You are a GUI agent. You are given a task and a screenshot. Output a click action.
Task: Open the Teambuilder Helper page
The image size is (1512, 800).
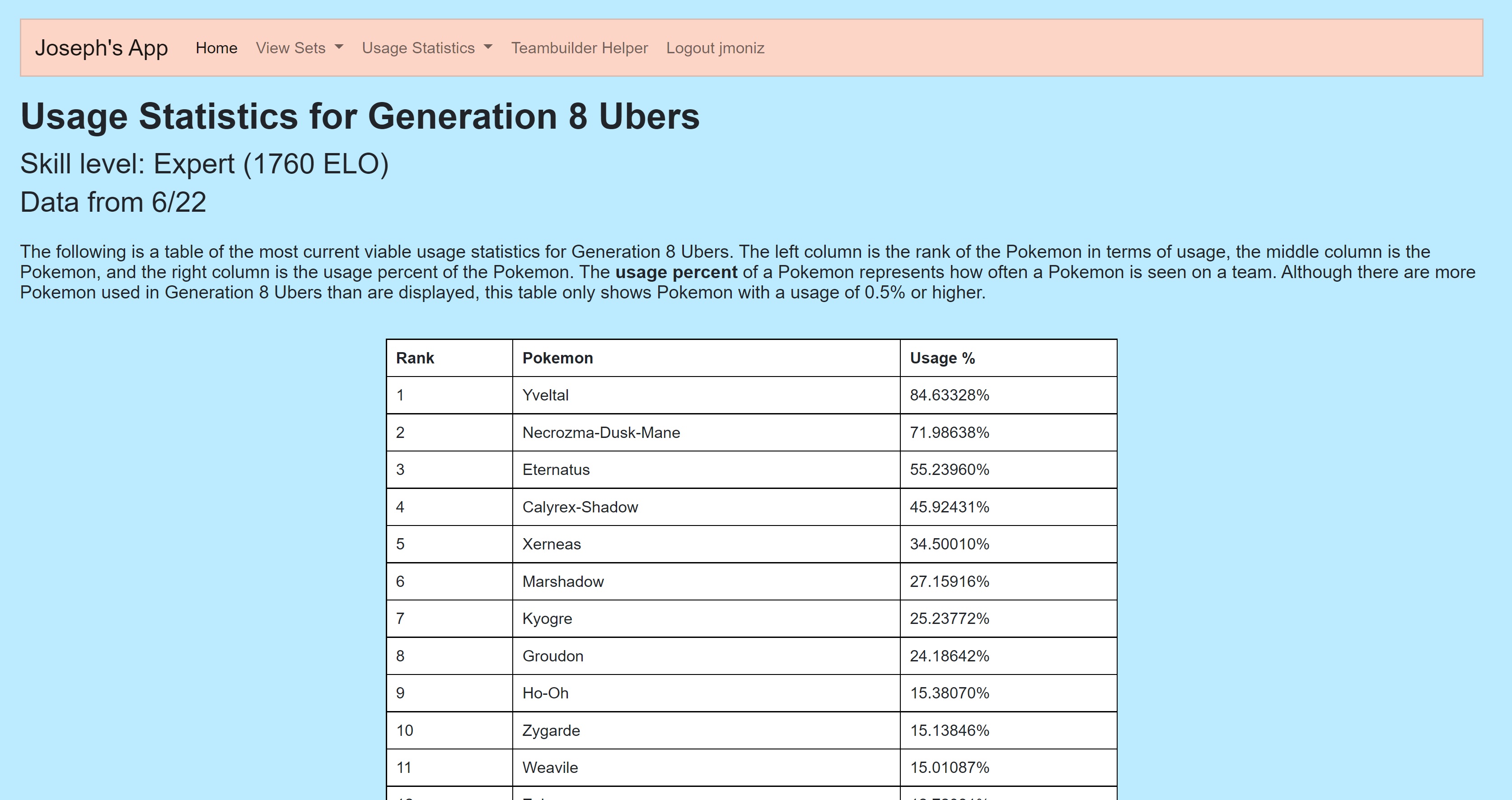click(579, 48)
